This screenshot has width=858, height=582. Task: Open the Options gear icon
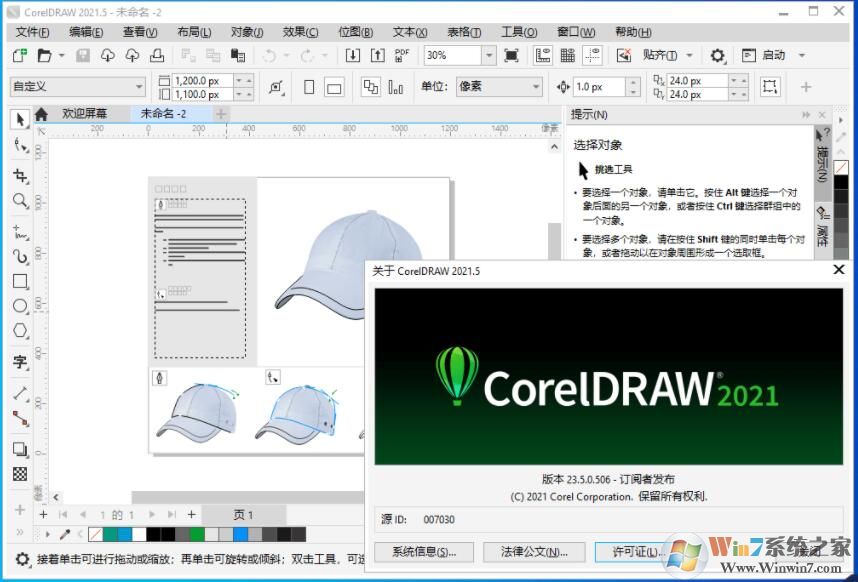(x=718, y=55)
